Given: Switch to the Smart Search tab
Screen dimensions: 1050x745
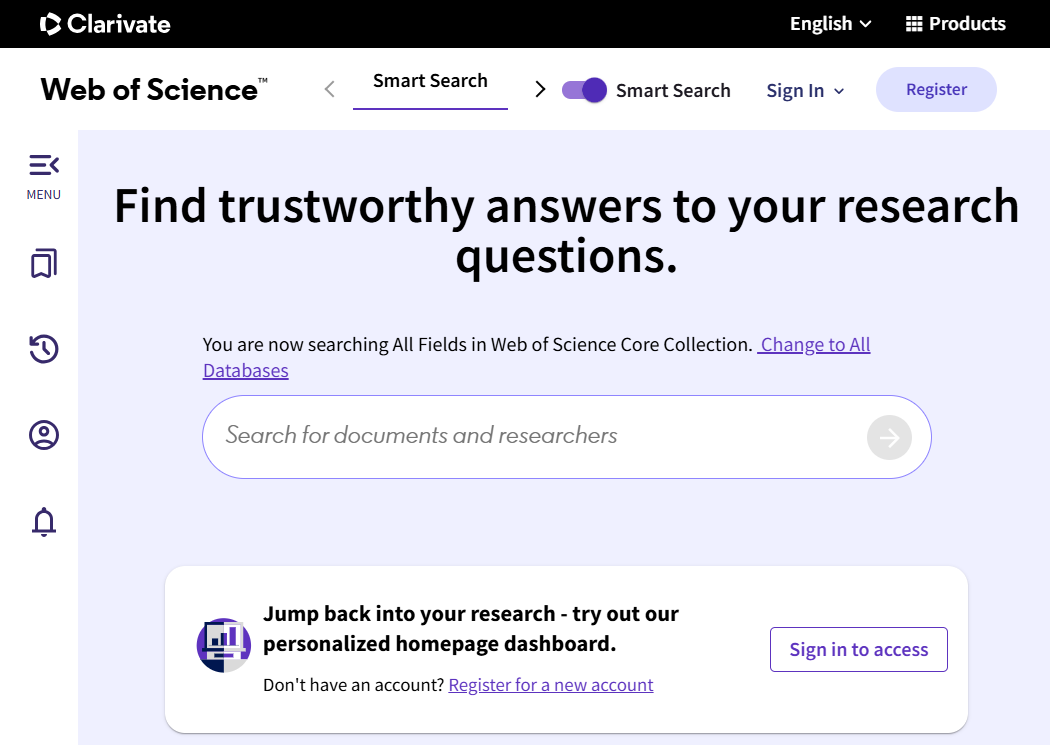Looking at the screenshot, I should [x=430, y=80].
